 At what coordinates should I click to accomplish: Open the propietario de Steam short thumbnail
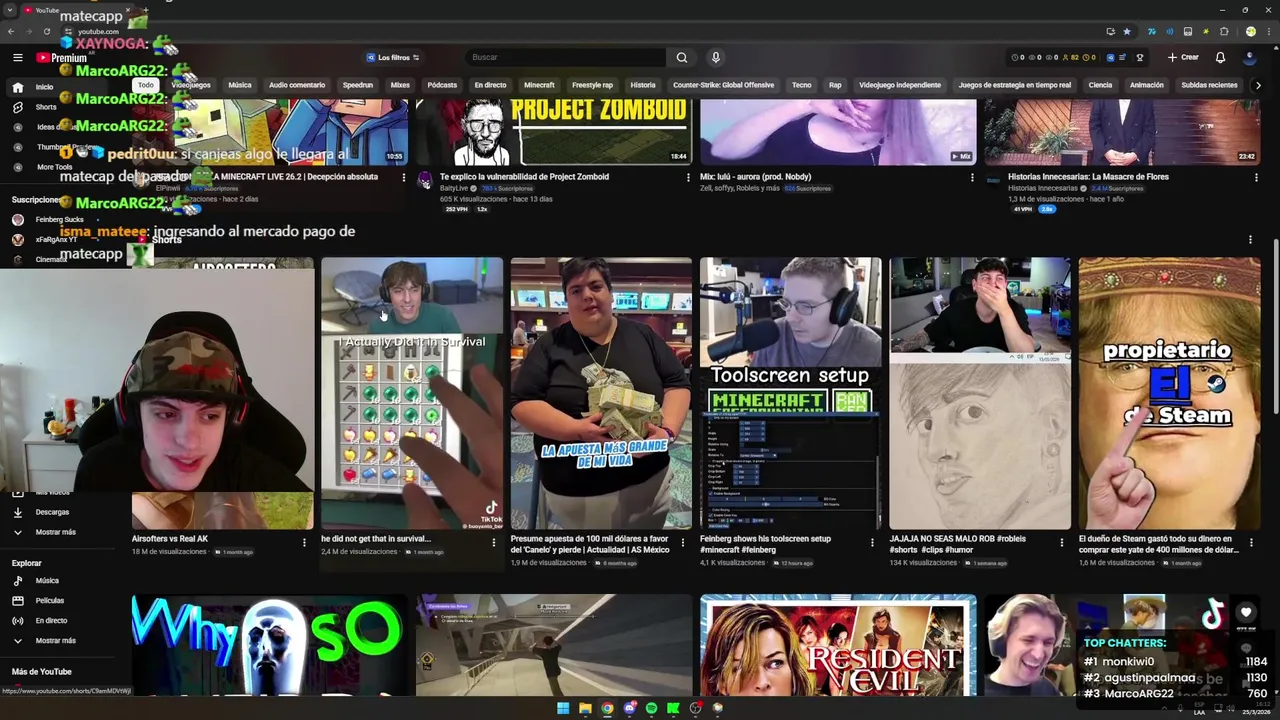click(1170, 393)
